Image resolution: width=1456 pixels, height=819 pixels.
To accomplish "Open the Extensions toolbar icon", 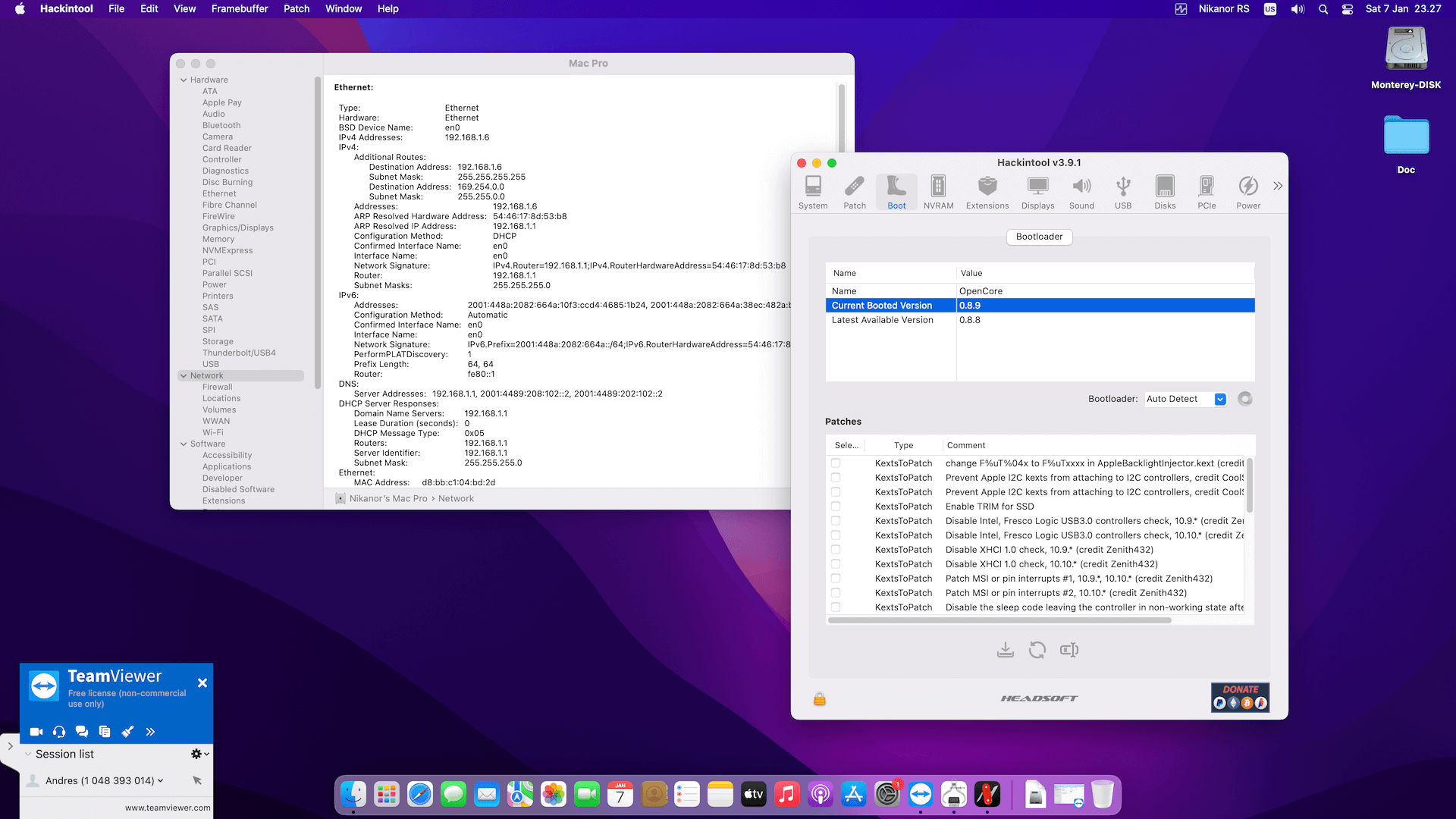I will click(x=987, y=192).
